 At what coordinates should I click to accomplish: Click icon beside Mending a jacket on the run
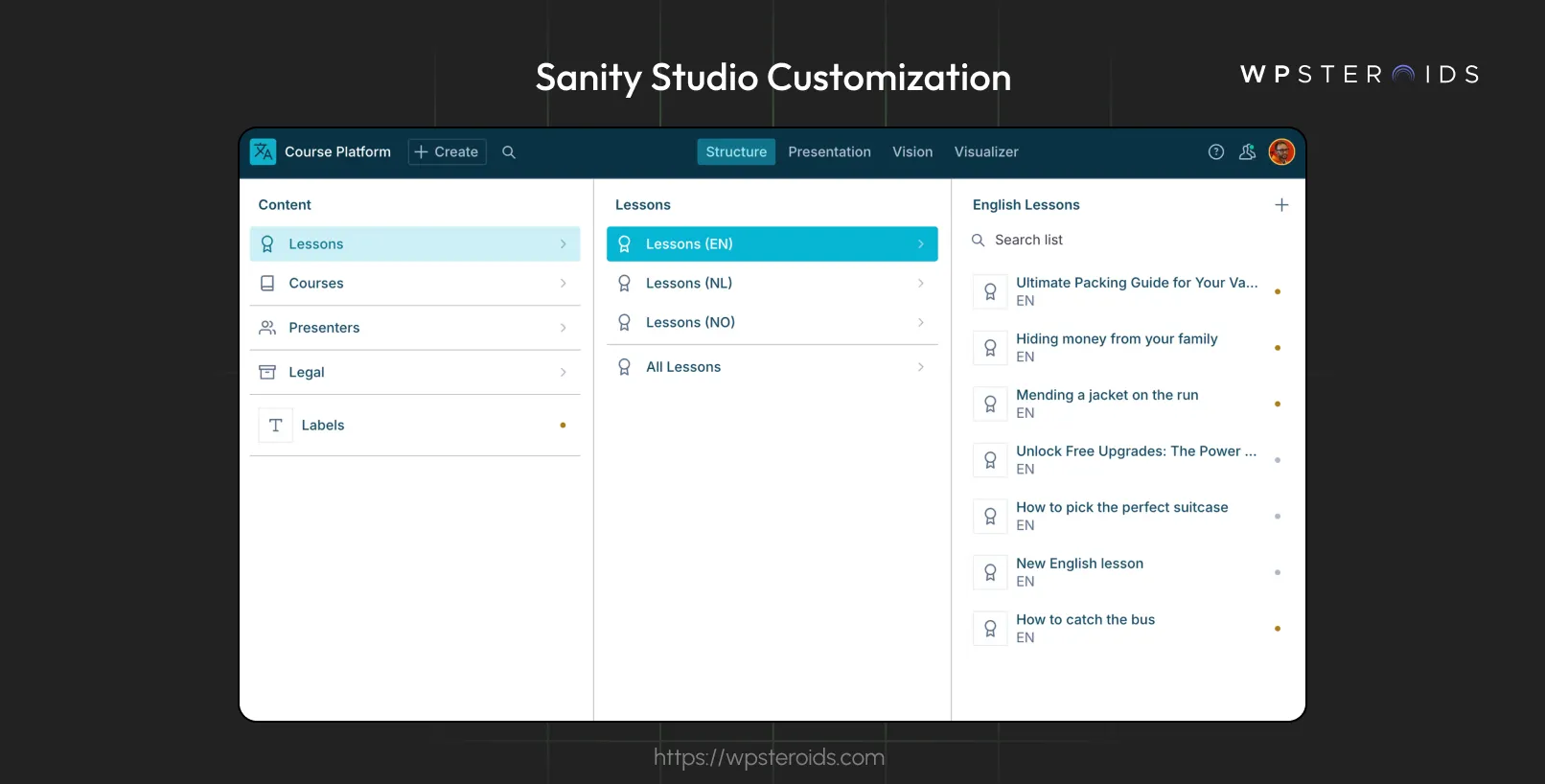(x=990, y=404)
